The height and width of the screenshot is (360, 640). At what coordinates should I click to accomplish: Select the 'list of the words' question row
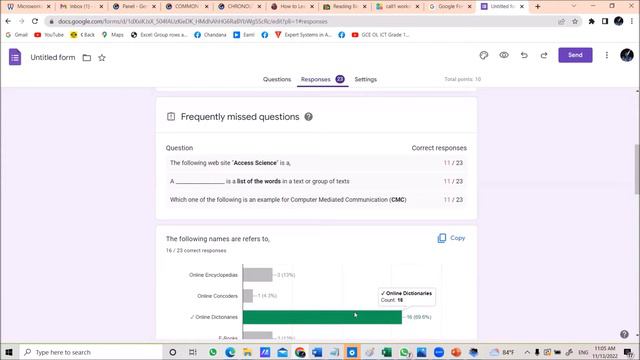[x=316, y=181]
